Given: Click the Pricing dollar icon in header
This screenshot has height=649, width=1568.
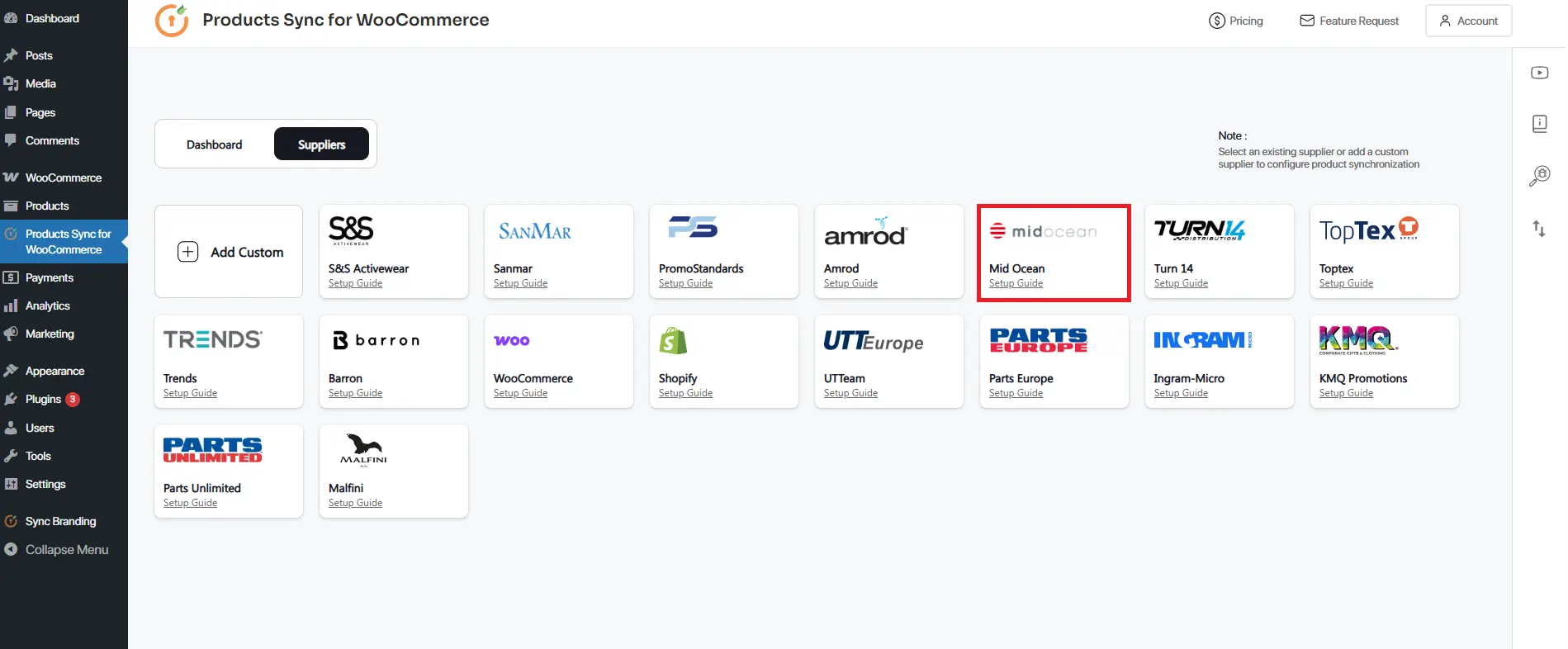Looking at the screenshot, I should pos(1216,21).
